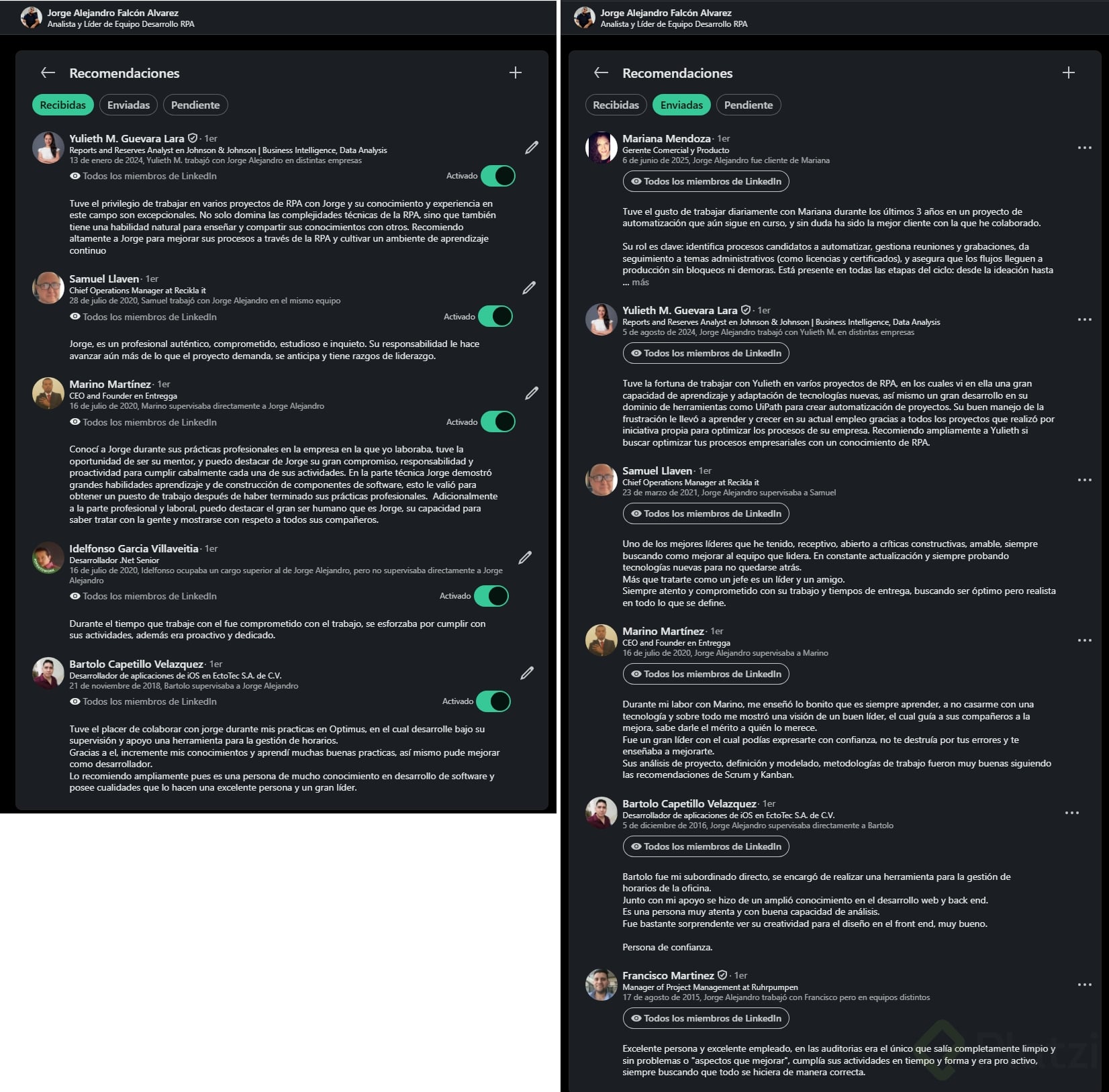The width and height of the screenshot is (1109, 1092).
Task: Open visibility dropdown under Mariana Mendoza's name
Action: tap(706, 181)
